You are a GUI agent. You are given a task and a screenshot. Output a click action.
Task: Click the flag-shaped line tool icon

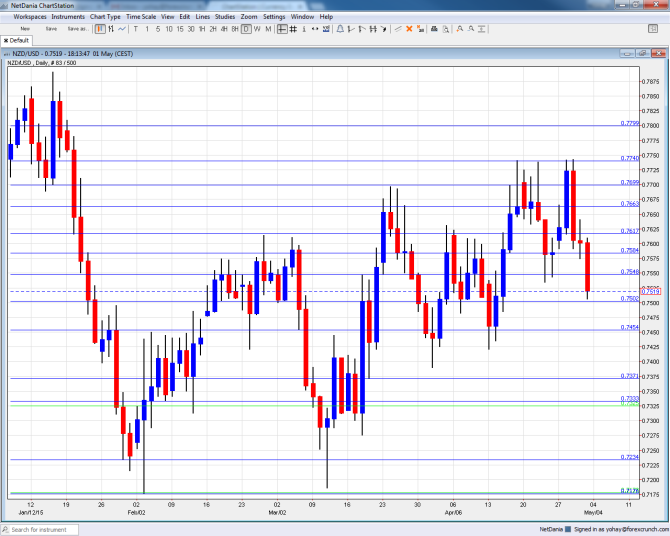click(362, 29)
